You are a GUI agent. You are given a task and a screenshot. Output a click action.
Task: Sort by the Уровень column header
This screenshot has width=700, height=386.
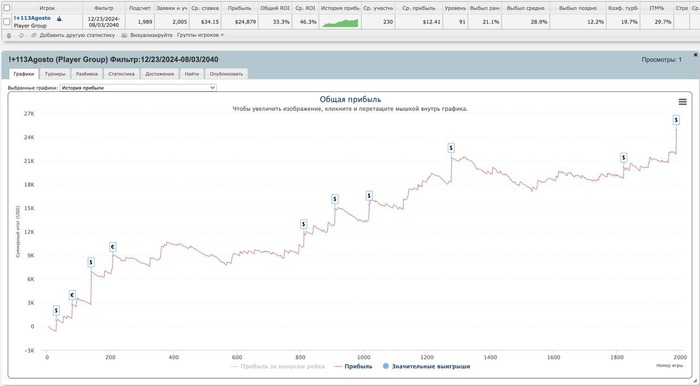point(455,8)
